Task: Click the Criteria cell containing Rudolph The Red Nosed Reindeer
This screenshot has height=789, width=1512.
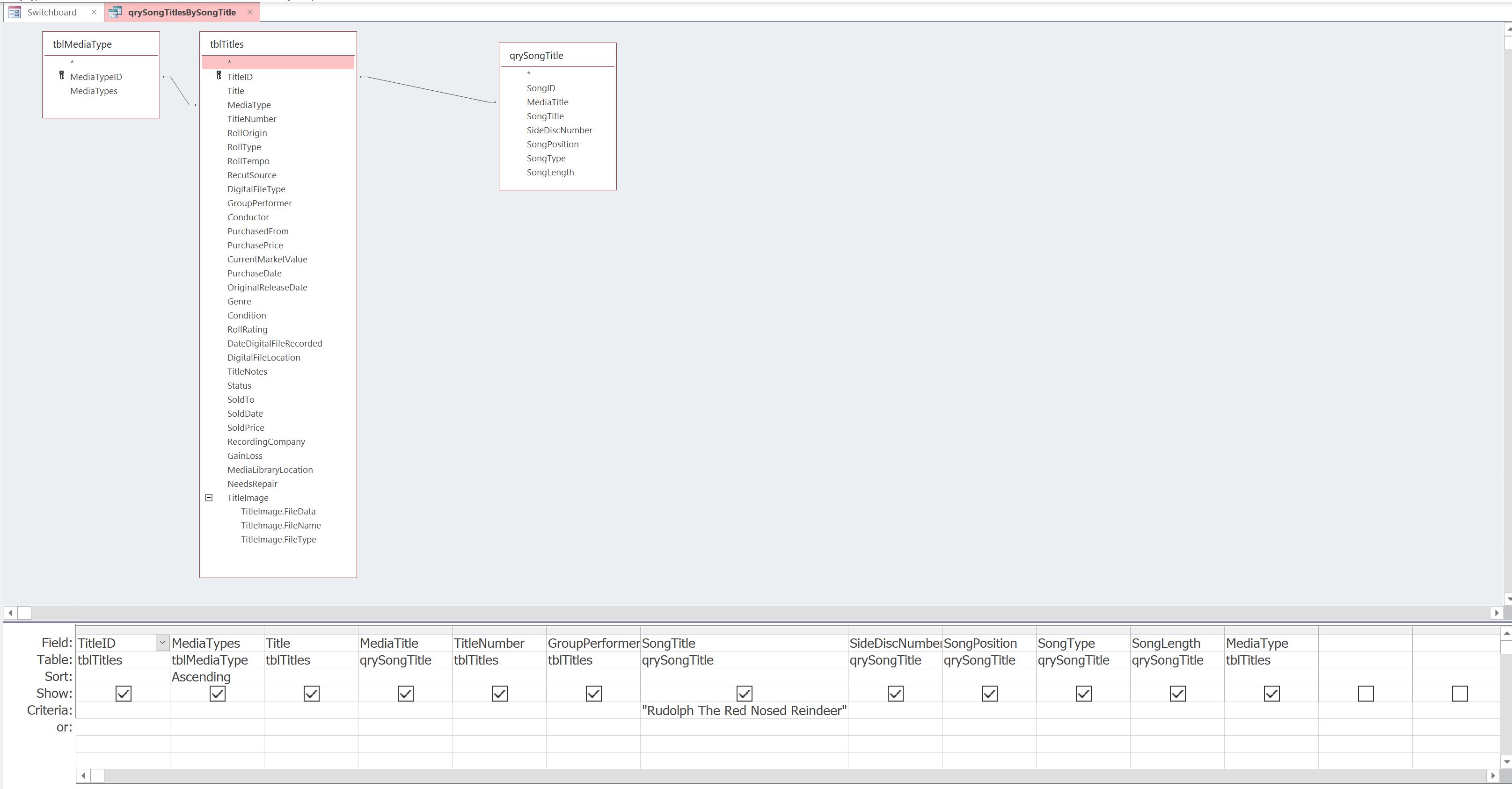Action: (744, 710)
